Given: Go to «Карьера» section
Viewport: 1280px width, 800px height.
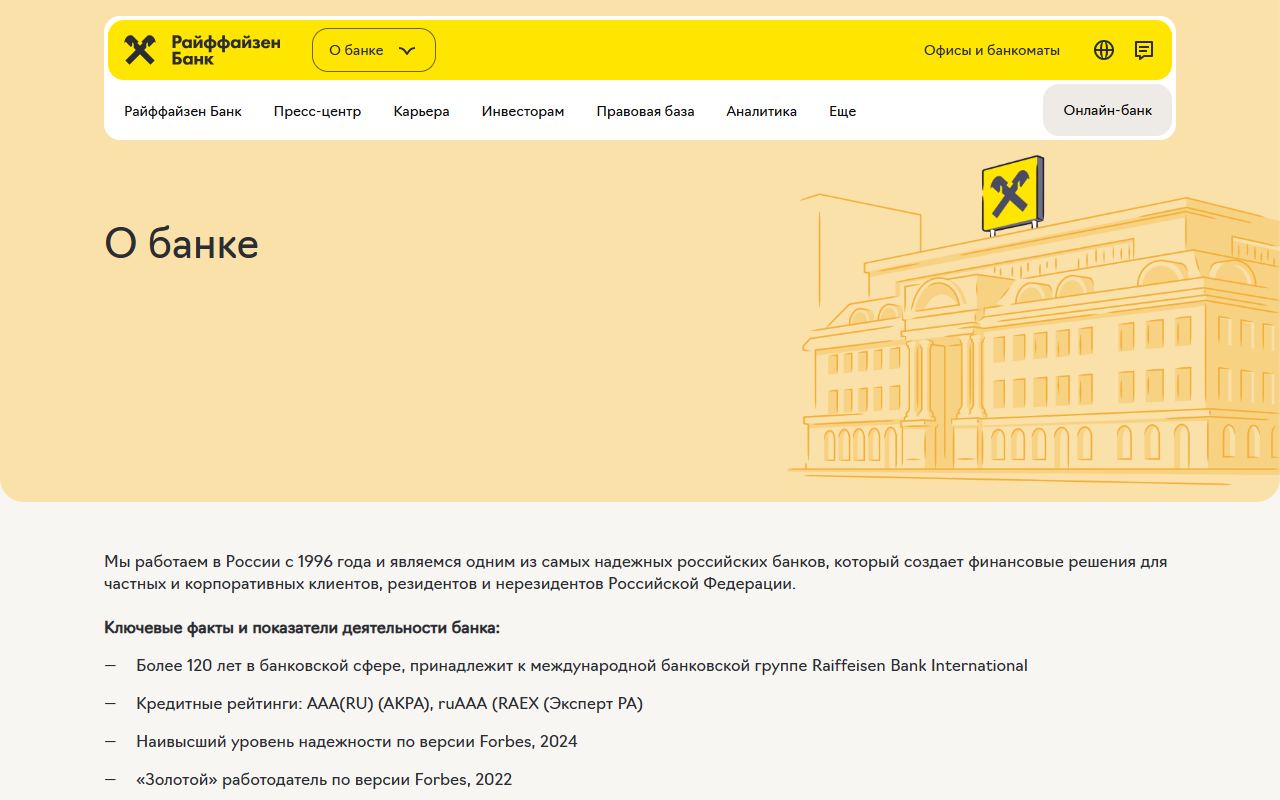Looking at the screenshot, I should tap(422, 111).
